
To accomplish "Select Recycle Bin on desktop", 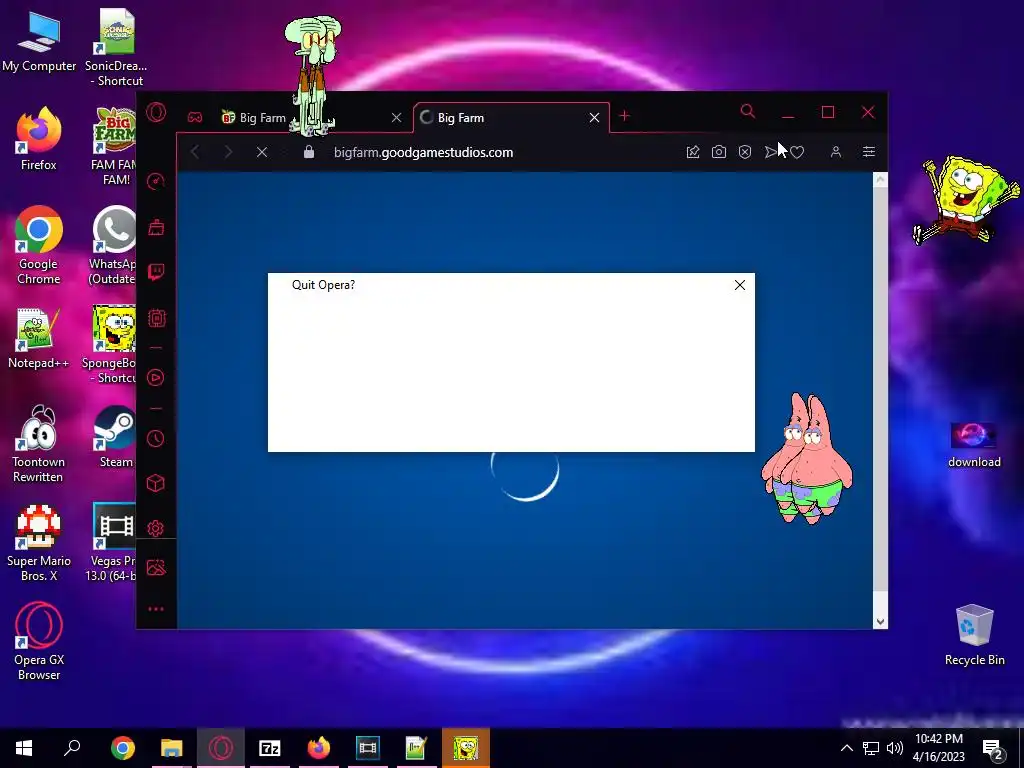I will click(974, 635).
